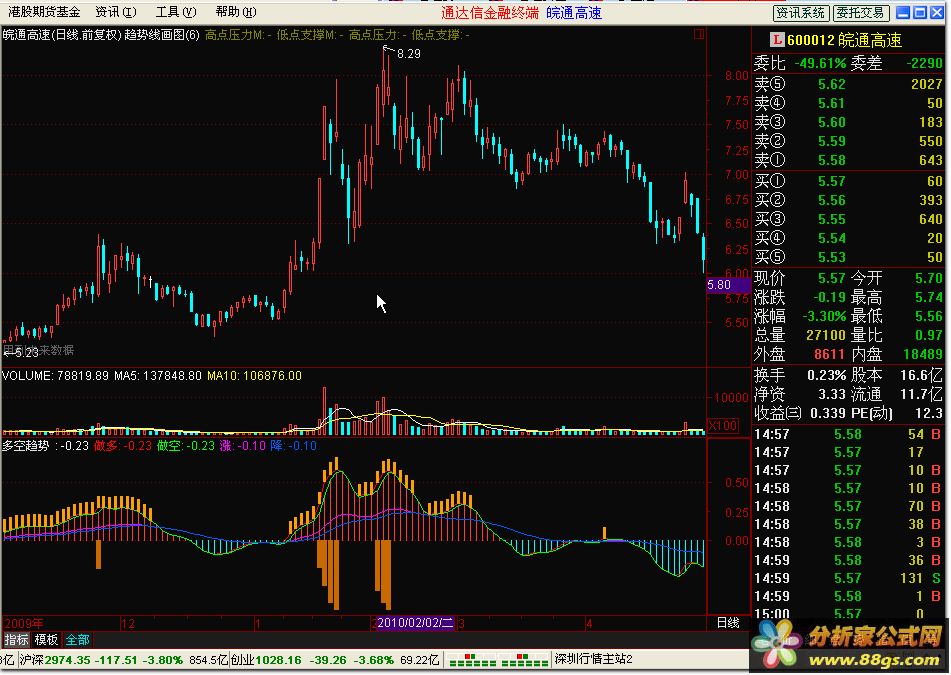This screenshot has height=675, width=951.
Task: Open the 港股期货基金 menu
Action: [x=44, y=12]
